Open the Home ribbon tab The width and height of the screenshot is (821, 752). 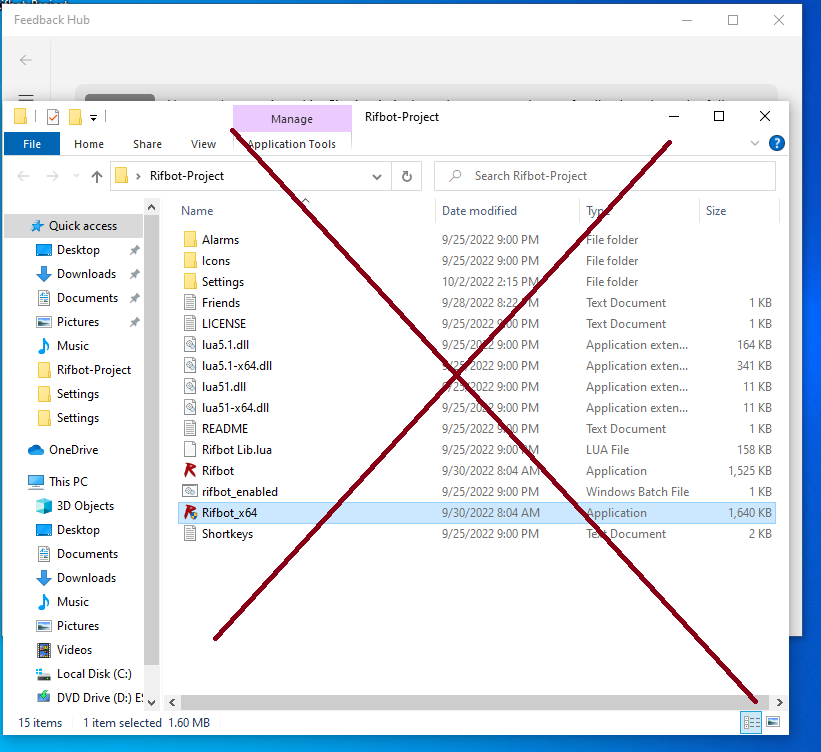89,144
